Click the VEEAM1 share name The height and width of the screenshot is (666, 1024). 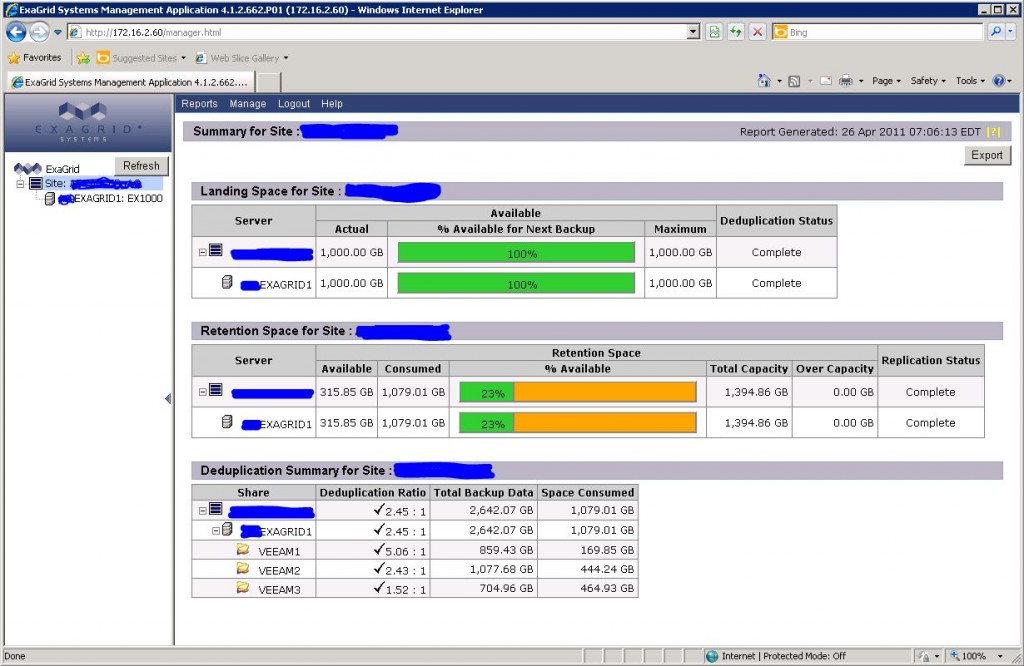279,552
